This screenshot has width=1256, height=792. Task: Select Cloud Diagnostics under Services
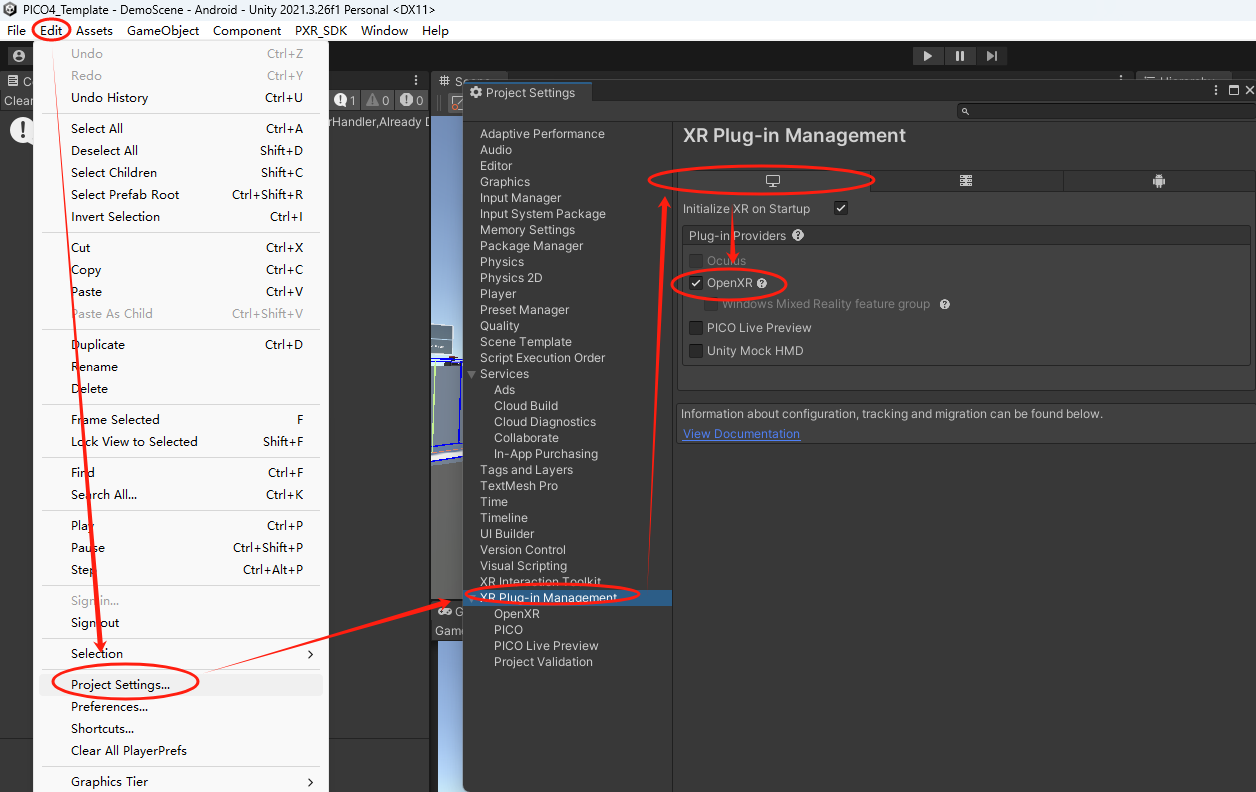click(x=545, y=422)
